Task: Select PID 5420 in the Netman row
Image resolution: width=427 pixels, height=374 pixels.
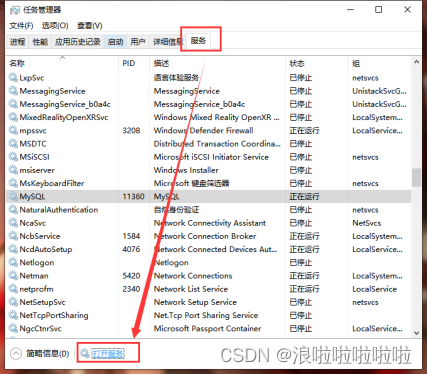Action: coord(131,276)
